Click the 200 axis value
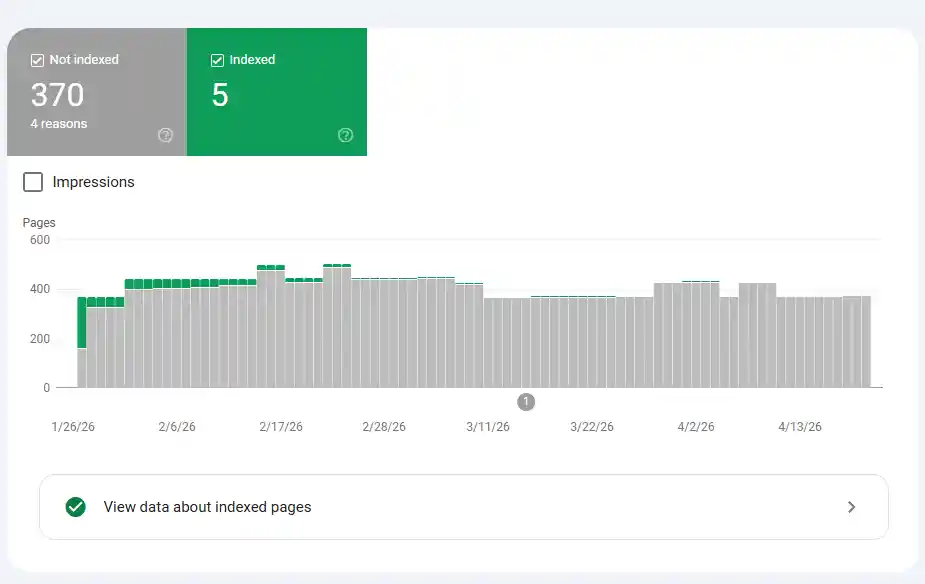Viewport: 925px width, 584px height. pyautogui.click(x=40, y=339)
